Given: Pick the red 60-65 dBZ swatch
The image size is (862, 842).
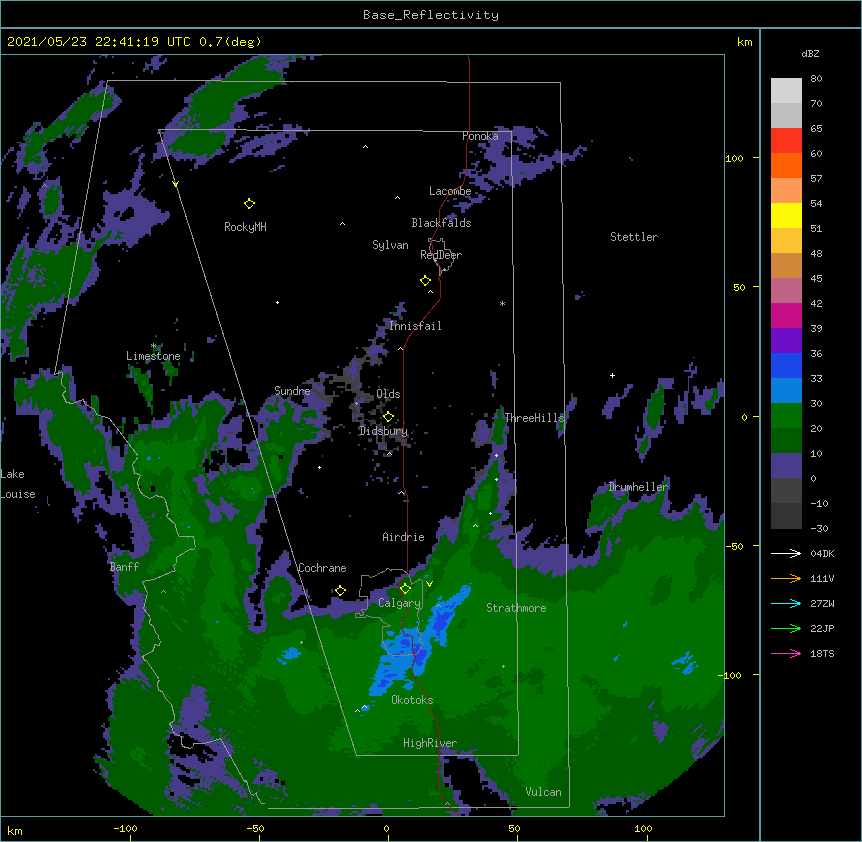Looking at the screenshot, I should (786, 141).
